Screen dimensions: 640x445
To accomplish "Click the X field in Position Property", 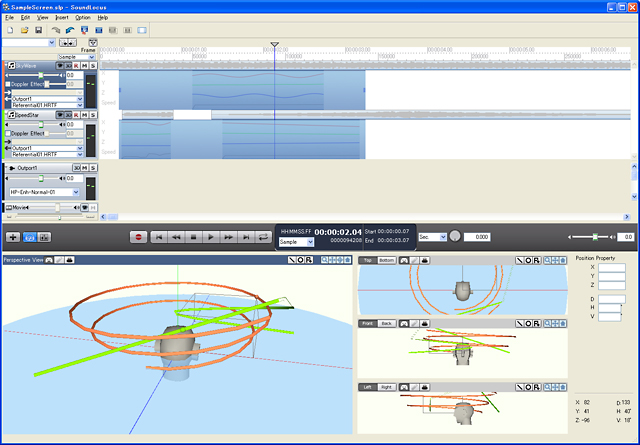I will pyautogui.click(x=612, y=268).
